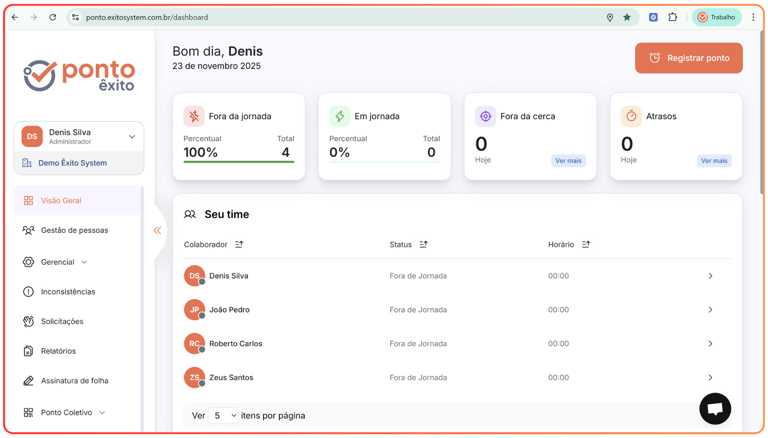Image resolution: width=768 pixels, height=438 pixels.
Task: Collapse the sidebar with double-chevron icon
Action: pos(157,231)
